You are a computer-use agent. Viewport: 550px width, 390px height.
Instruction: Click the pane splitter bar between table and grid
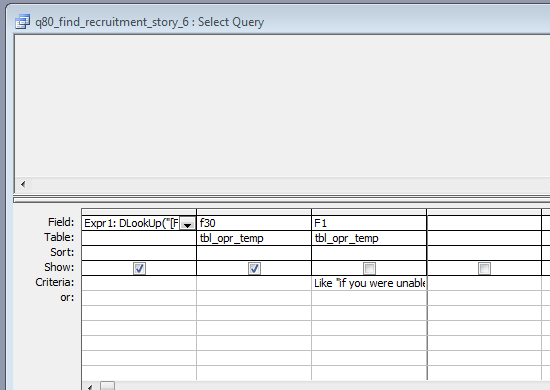tap(281, 200)
